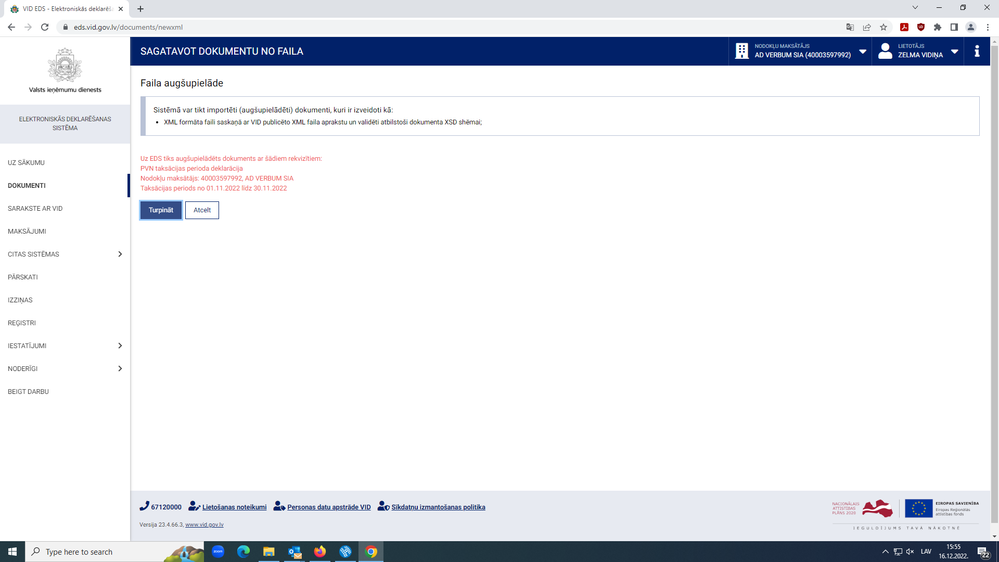
Task: Click the translate page icon
Action: (850, 27)
